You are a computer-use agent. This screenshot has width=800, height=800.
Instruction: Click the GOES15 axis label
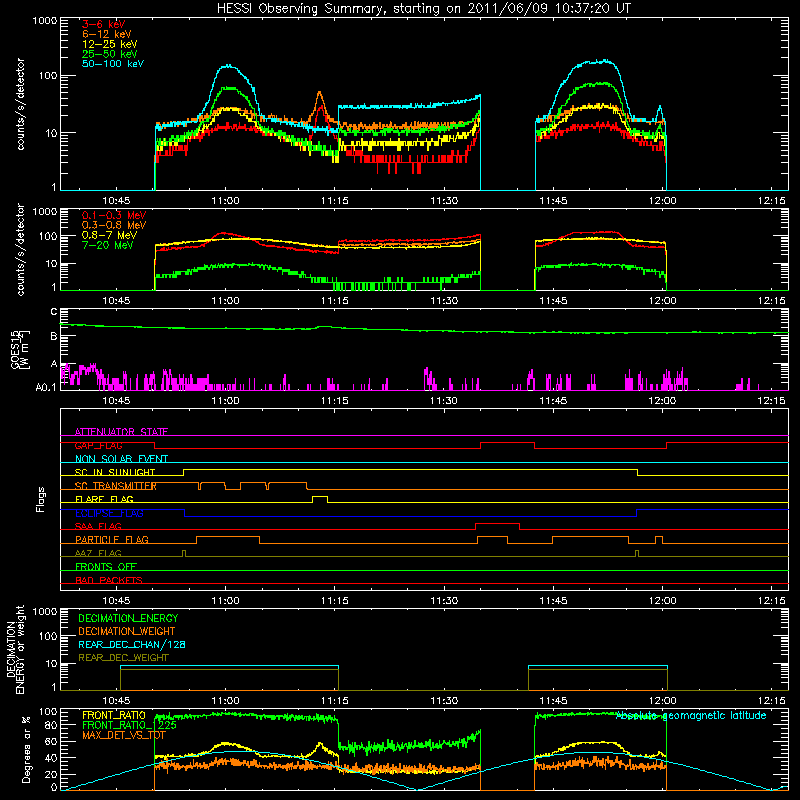coord(20,349)
